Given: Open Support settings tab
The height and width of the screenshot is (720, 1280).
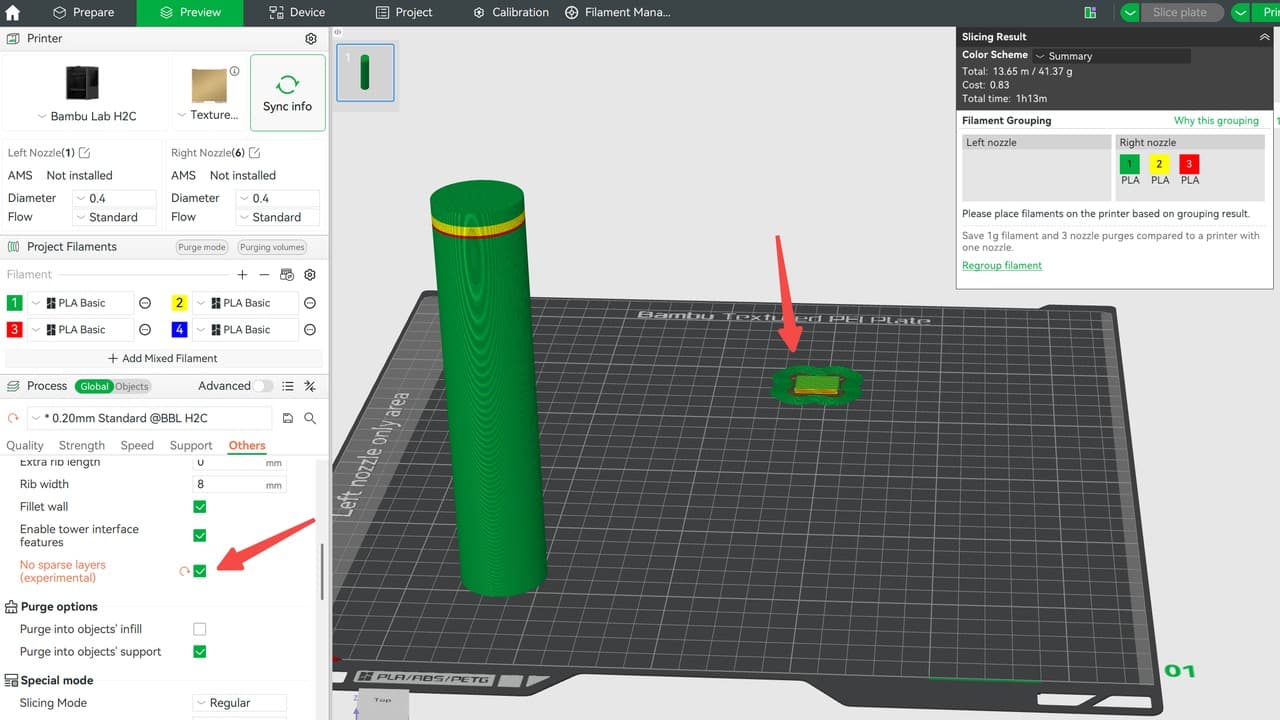Looking at the screenshot, I should pyautogui.click(x=191, y=445).
